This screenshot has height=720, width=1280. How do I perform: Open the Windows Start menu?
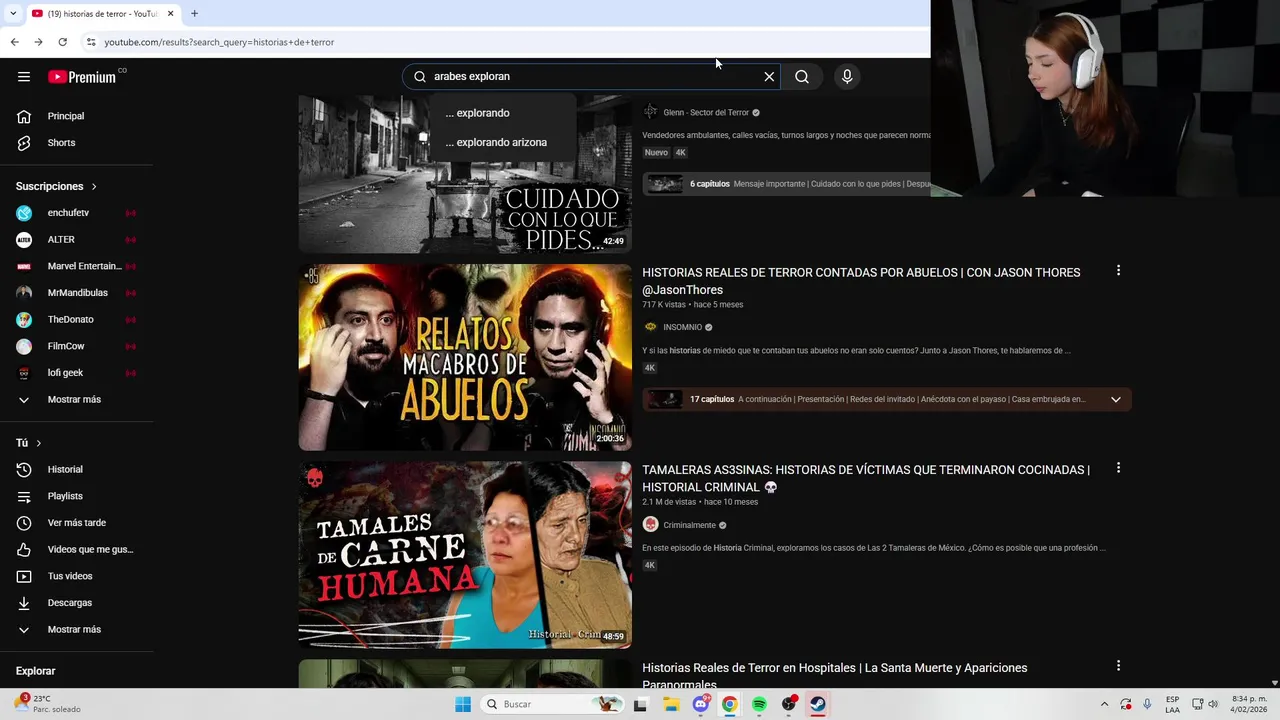tap(463, 704)
